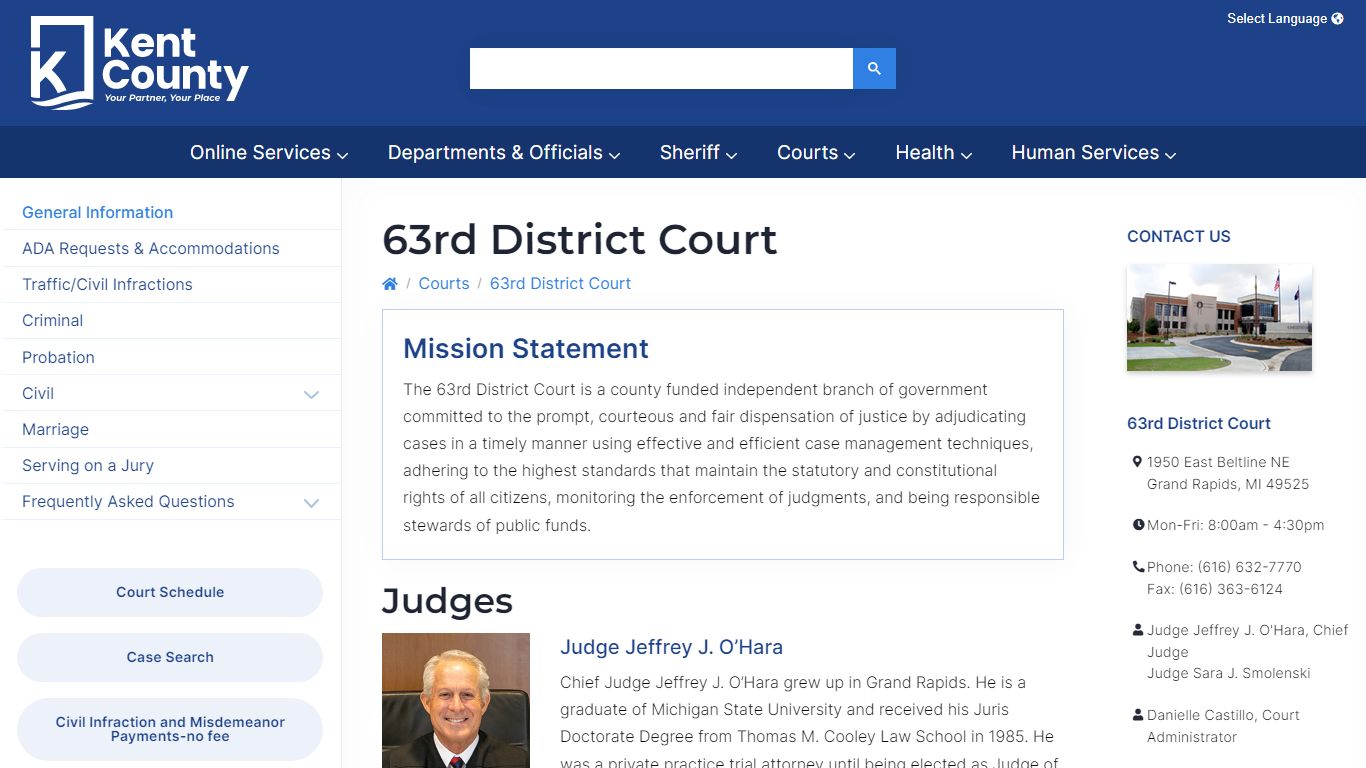Open the Select Language menu
The height and width of the screenshot is (768, 1366).
click(1285, 18)
